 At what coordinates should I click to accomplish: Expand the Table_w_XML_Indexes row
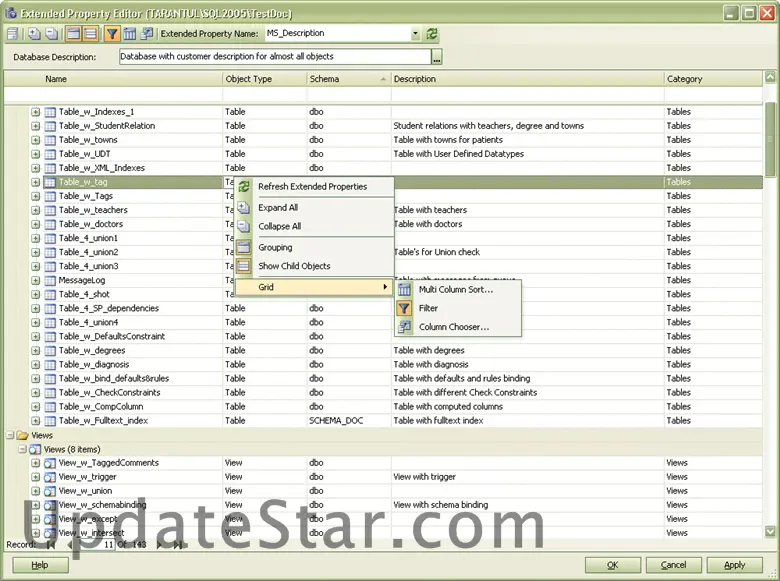point(35,168)
